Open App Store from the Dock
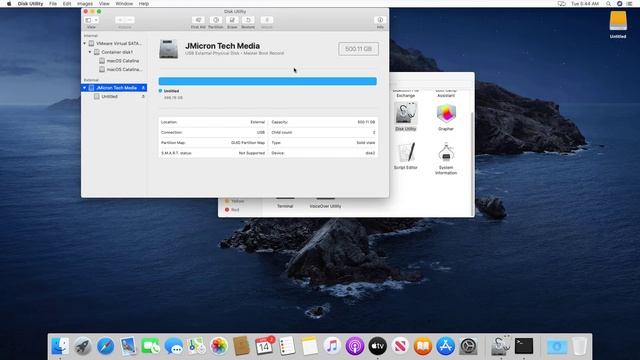The height and width of the screenshot is (360, 640). click(445, 346)
